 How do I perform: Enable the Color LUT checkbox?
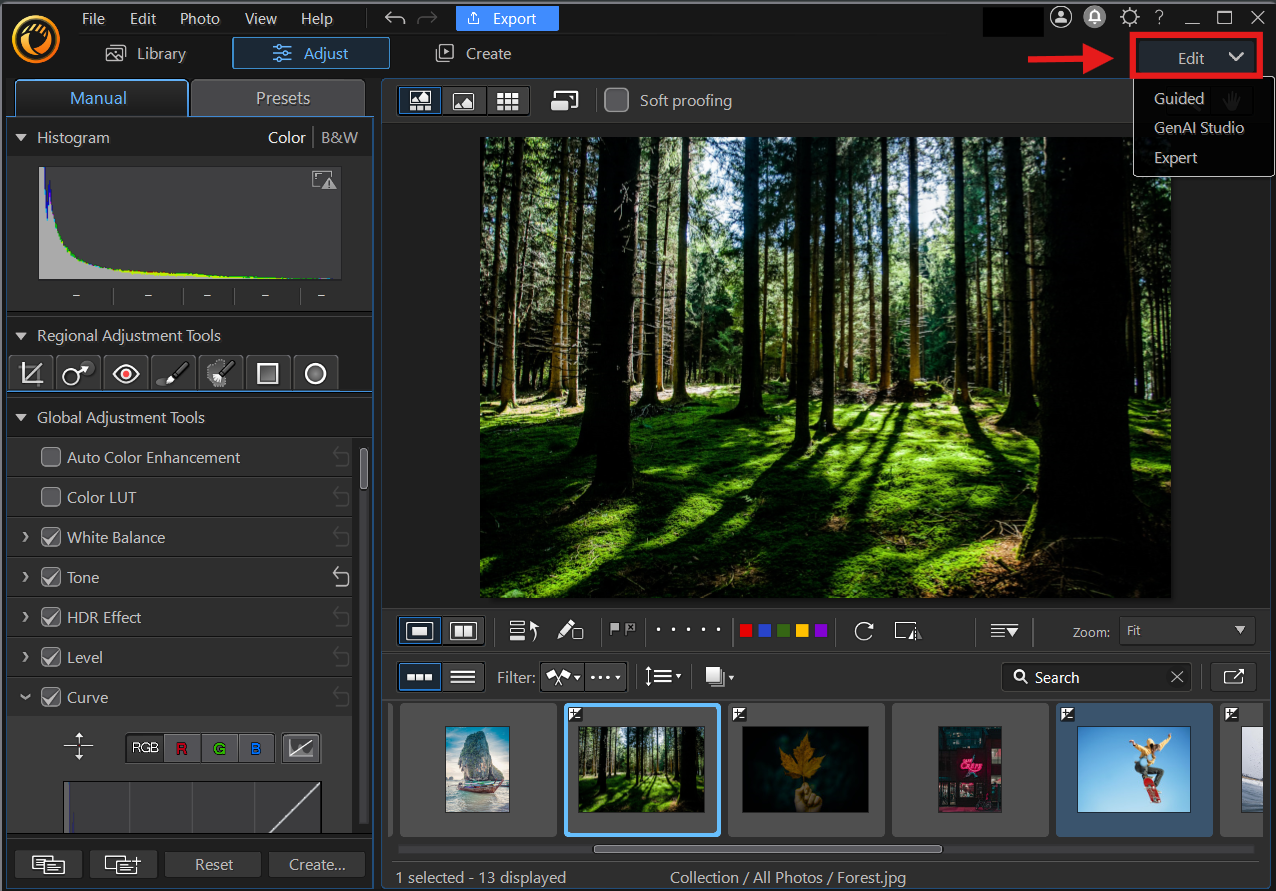[x=51, y=497]
